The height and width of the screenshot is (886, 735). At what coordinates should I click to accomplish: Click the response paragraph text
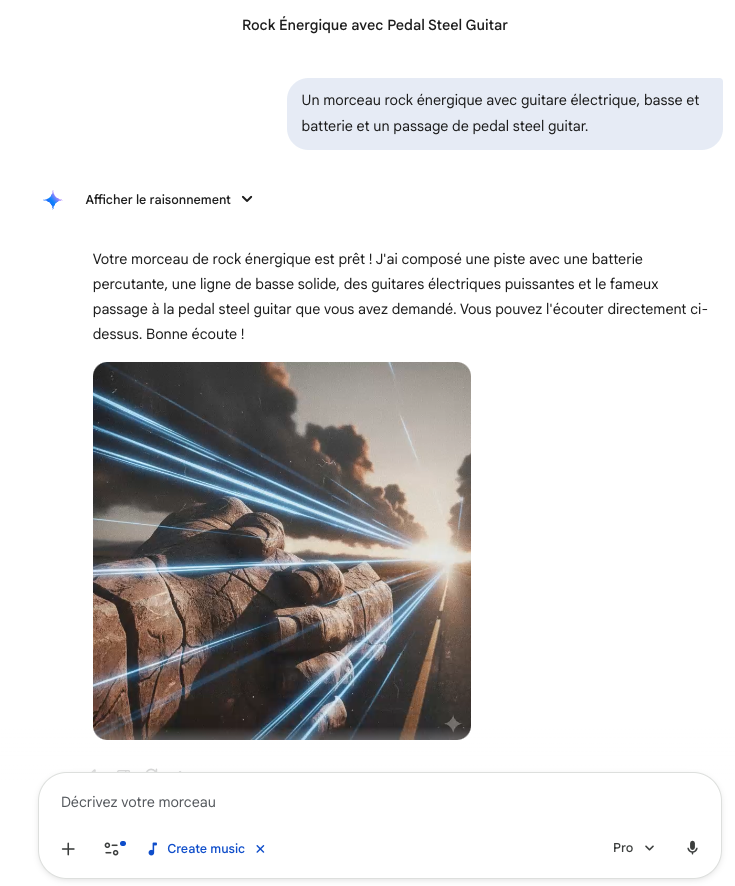tap(400, 297)
